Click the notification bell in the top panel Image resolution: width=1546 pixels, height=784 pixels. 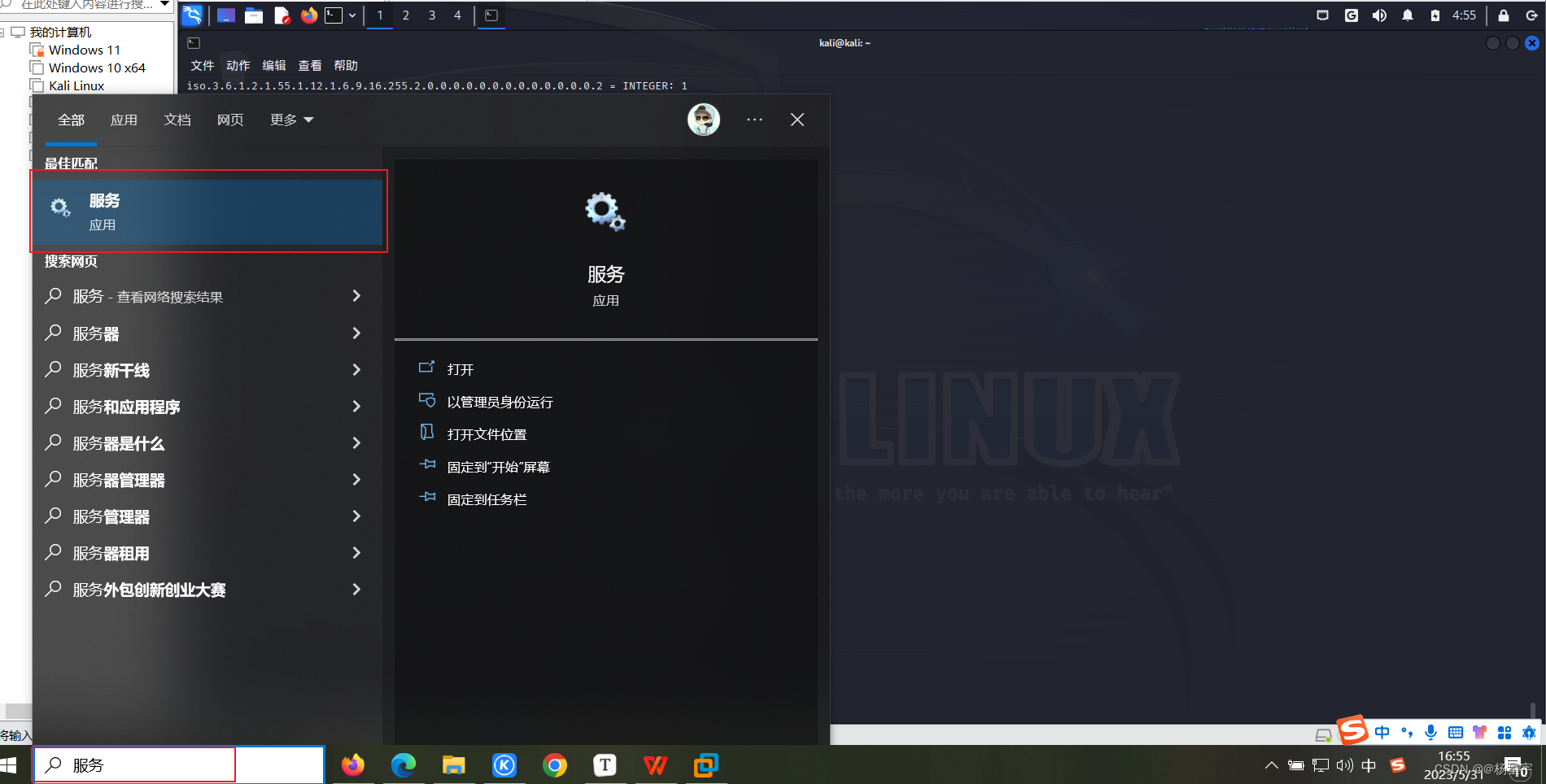1408,15
